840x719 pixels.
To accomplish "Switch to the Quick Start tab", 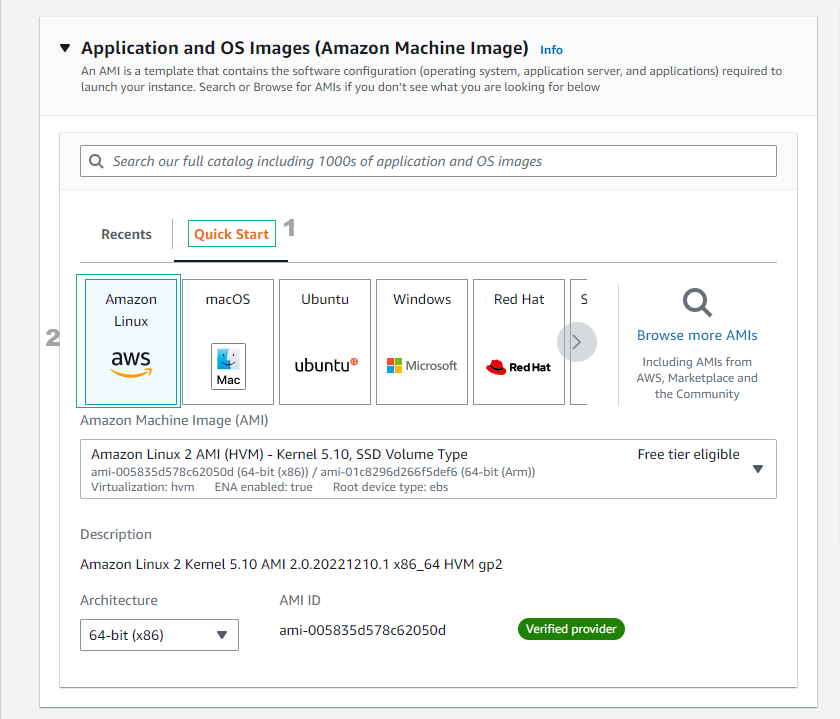I will [231, 234].
